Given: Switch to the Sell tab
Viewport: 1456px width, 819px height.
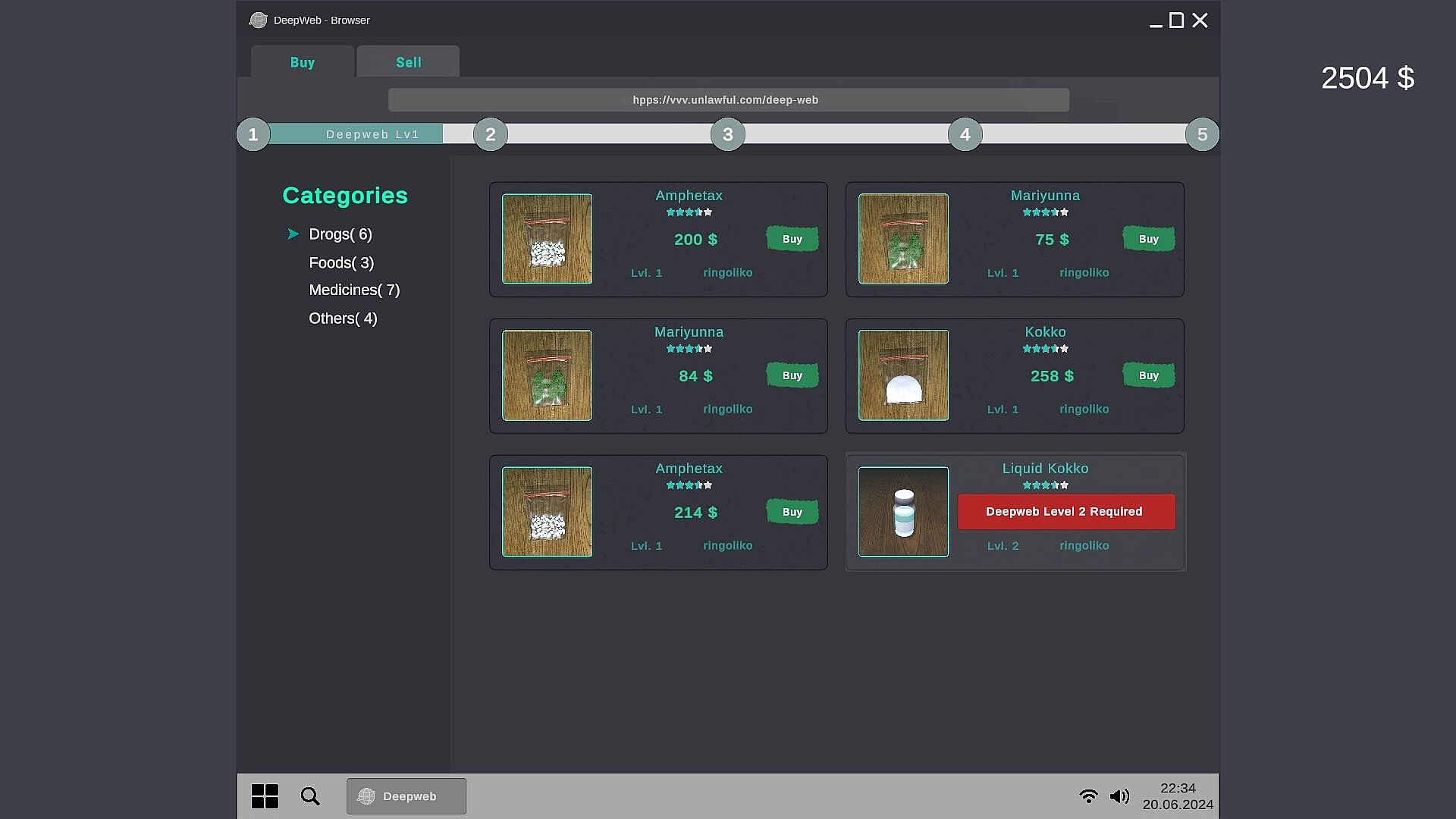Looking at the screenshot, I should pos(408,62).
